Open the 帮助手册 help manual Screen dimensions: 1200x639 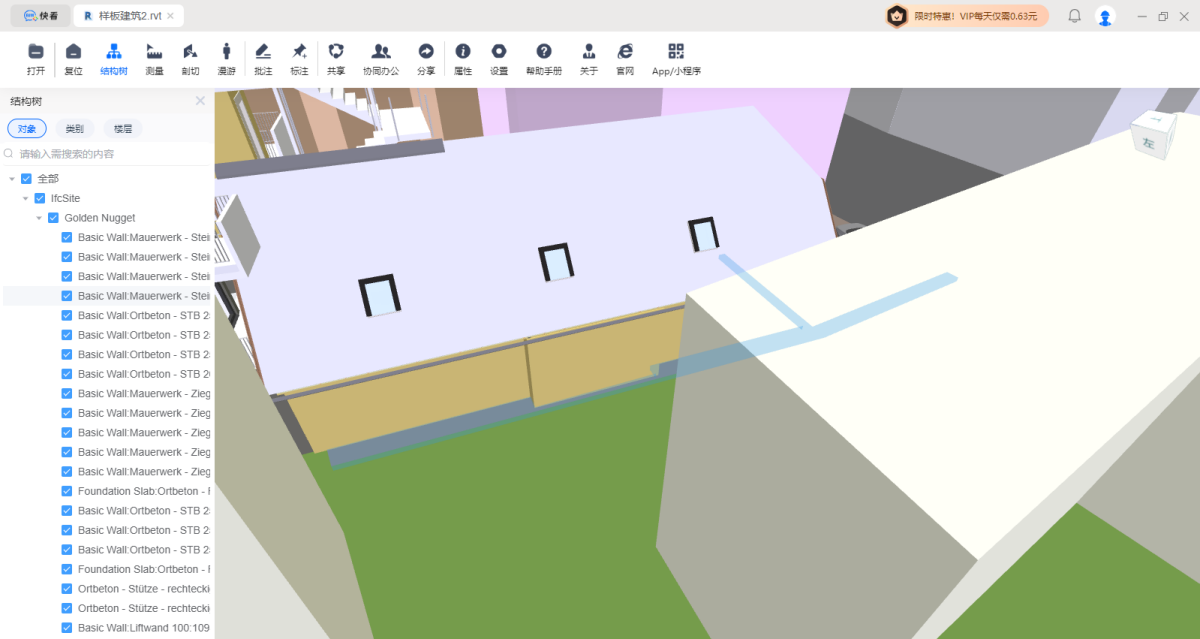[x=543, y=53]
